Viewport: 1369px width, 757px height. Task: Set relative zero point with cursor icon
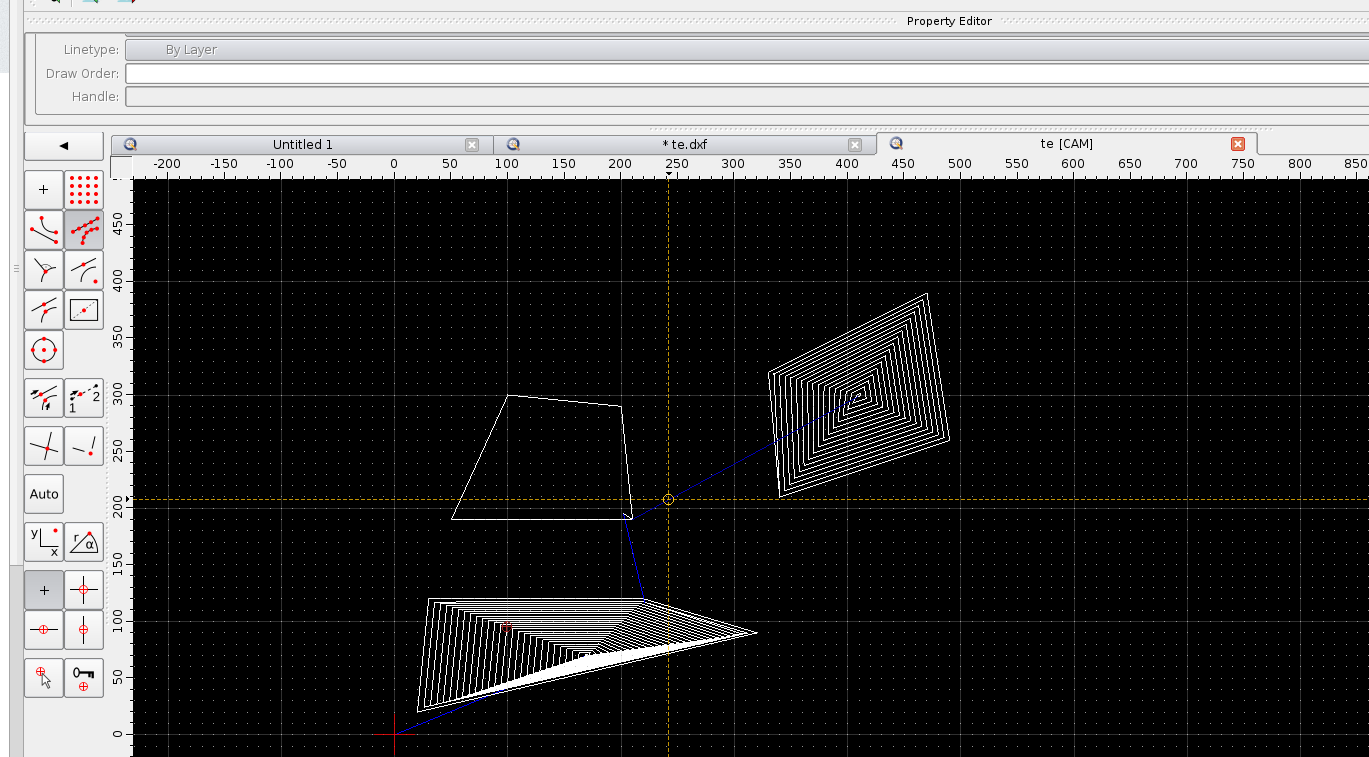click(x=44, y=678)
